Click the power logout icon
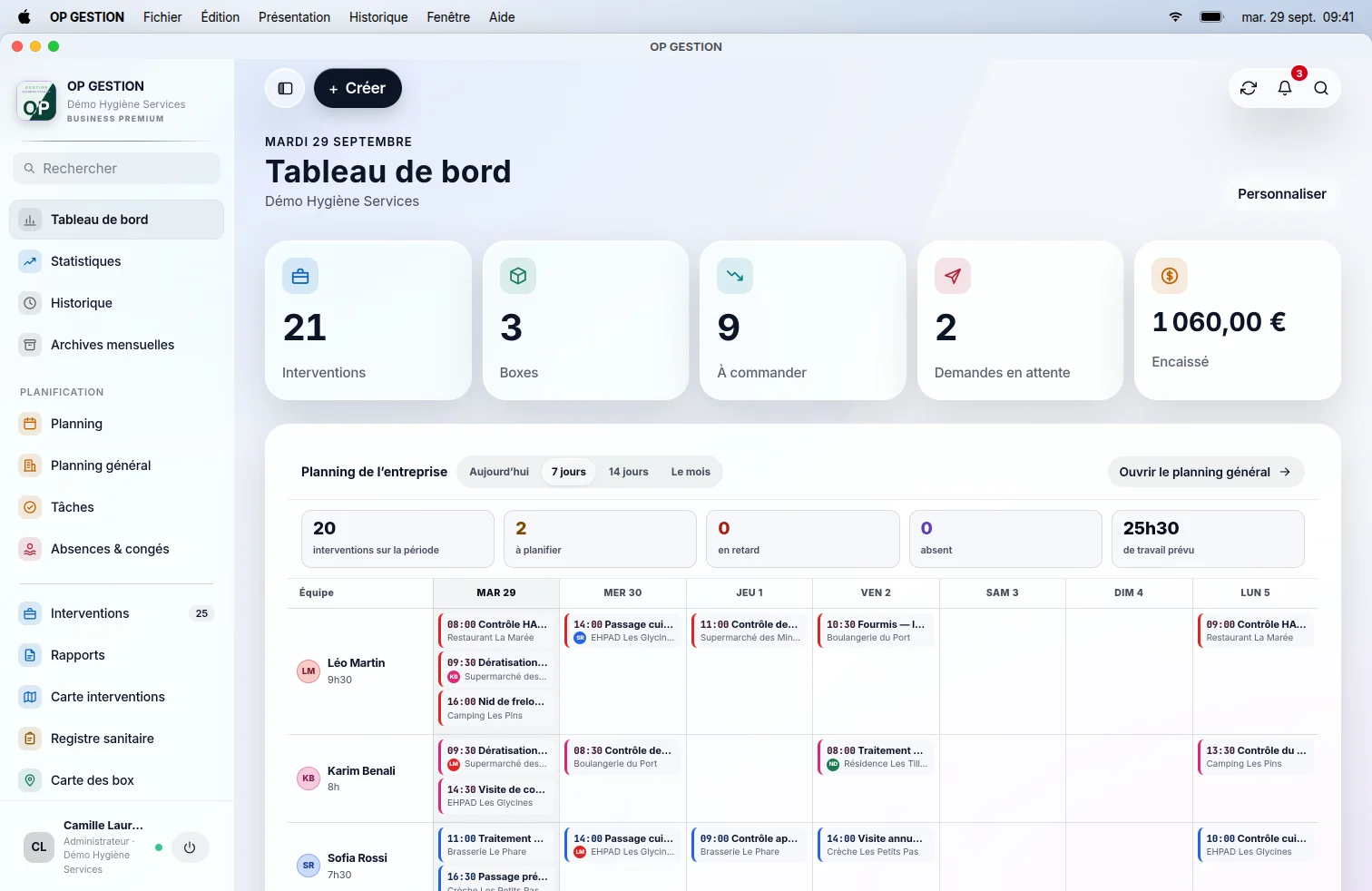Viewport: 1372px width, 891px height. 190,847
